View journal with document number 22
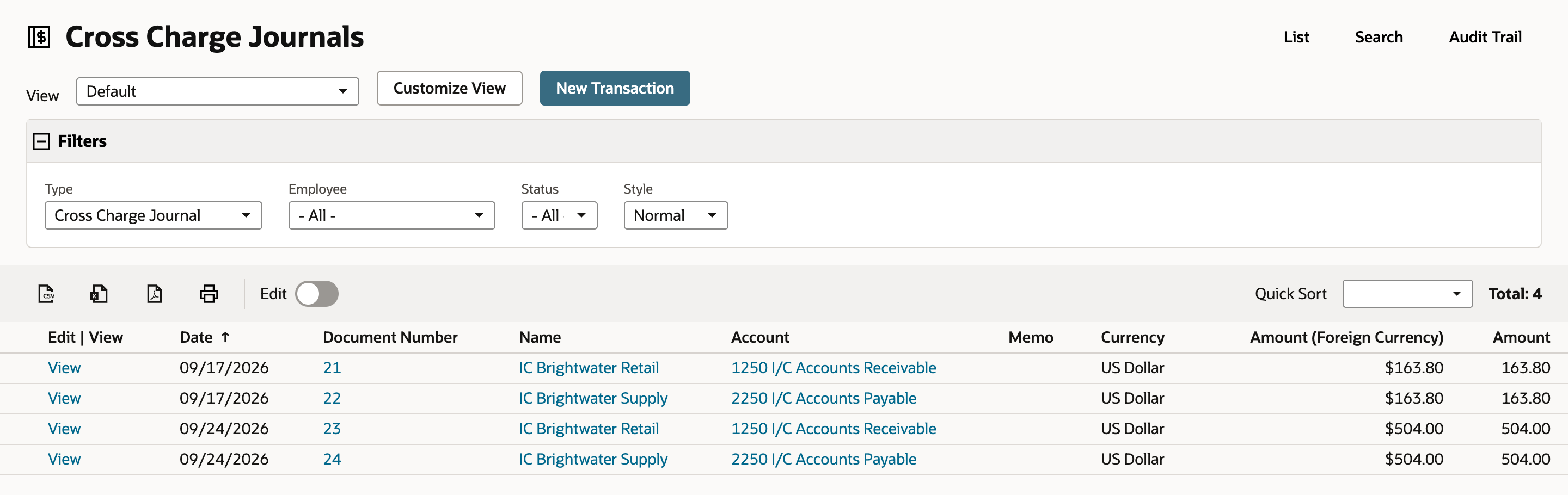 pos(65,398)
